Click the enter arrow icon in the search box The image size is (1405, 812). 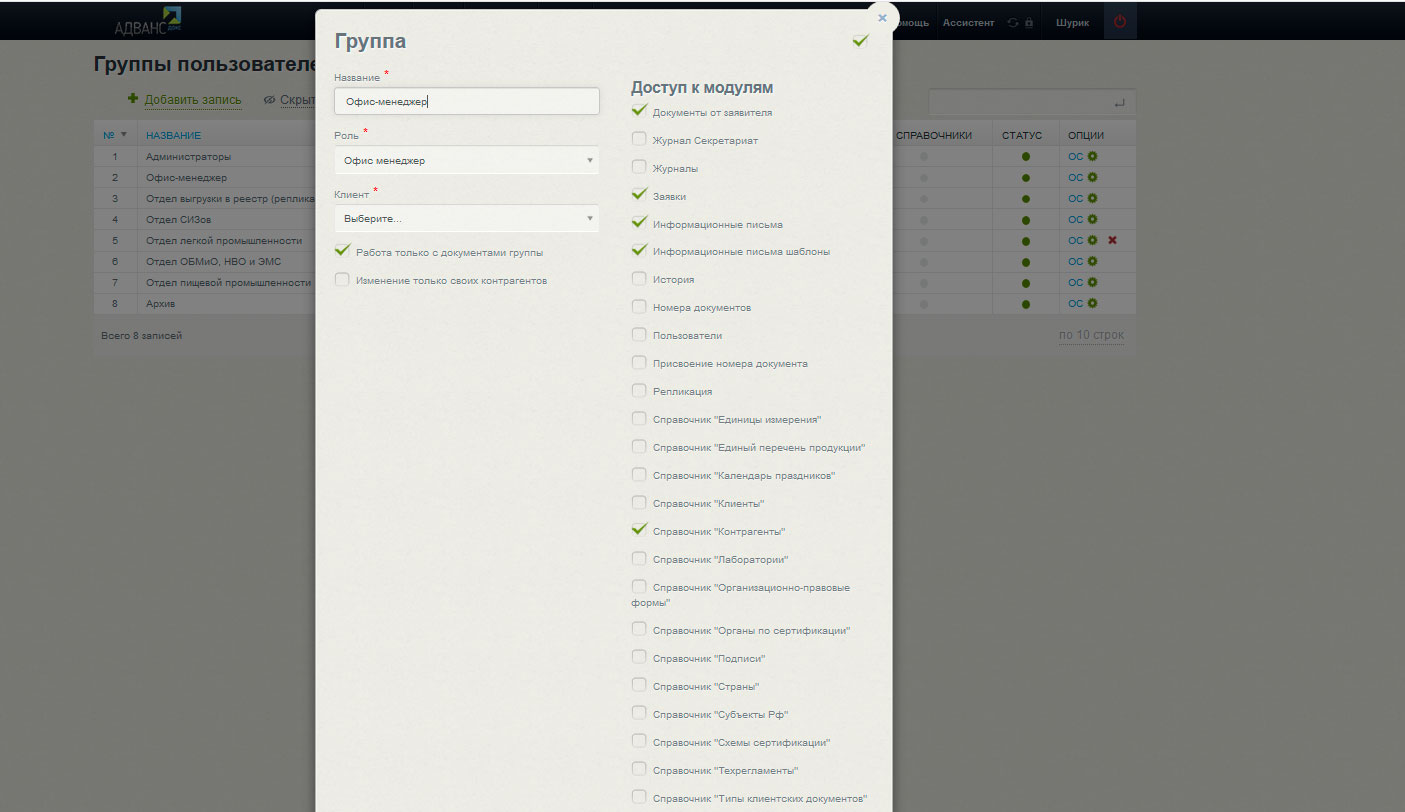coord(1118,103)
